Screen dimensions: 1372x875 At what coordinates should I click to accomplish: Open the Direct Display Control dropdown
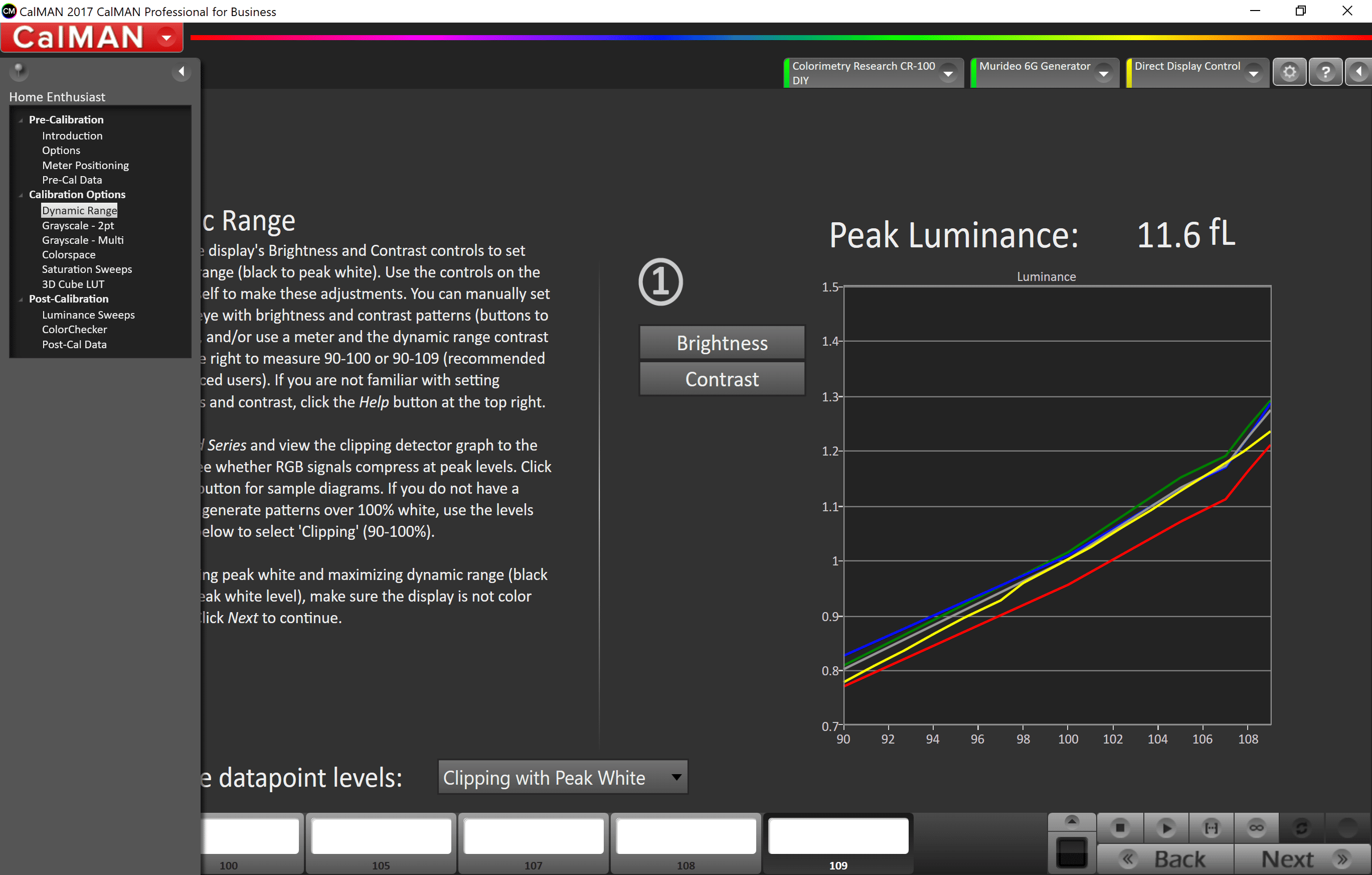pos(1254,74)
